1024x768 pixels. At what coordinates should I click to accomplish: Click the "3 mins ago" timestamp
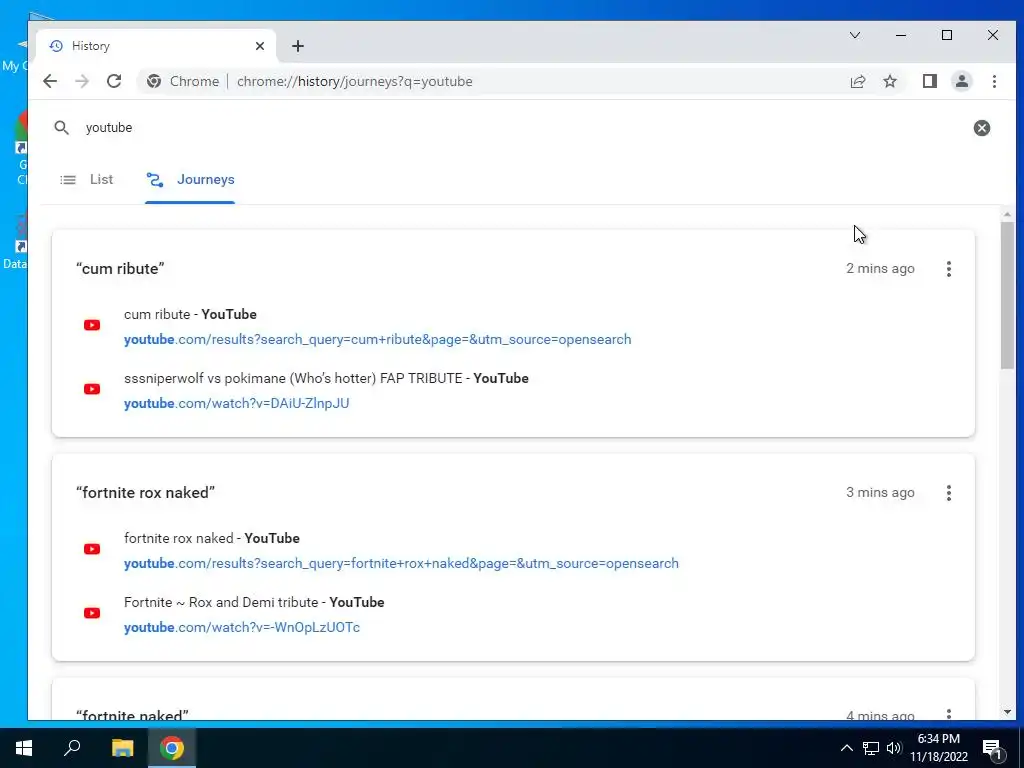(880, 492)
